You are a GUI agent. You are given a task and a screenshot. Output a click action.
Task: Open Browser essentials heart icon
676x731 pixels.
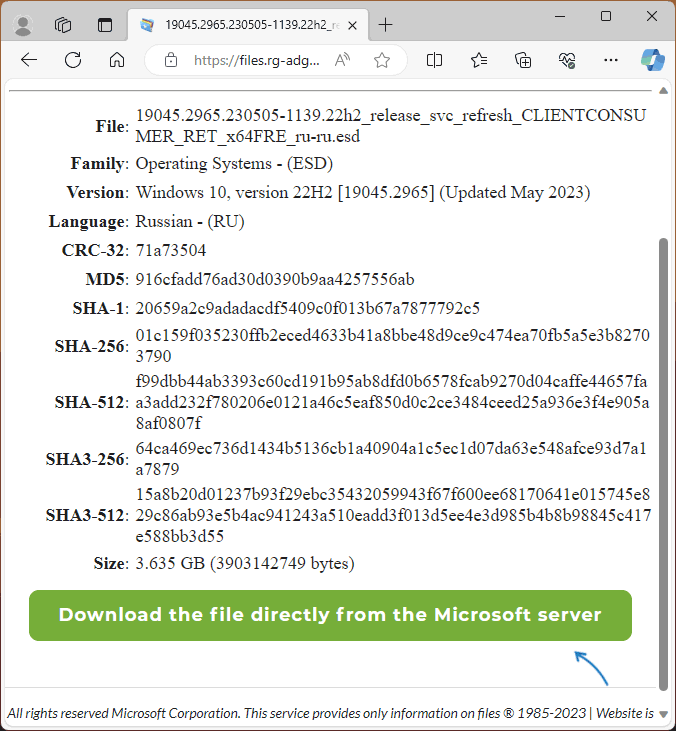[x=566, y=60]
